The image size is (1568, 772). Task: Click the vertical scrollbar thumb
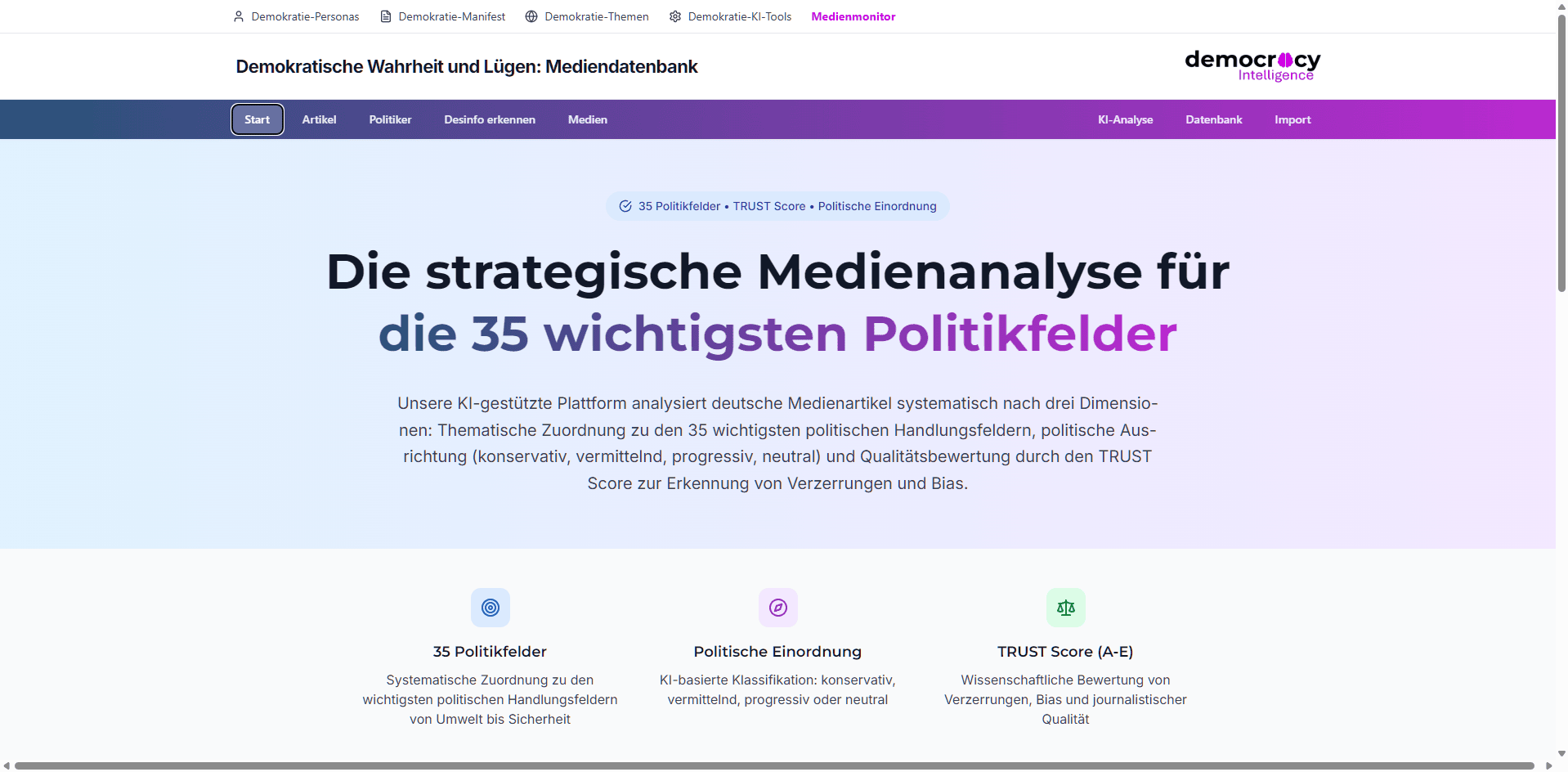click(1561, 153)
